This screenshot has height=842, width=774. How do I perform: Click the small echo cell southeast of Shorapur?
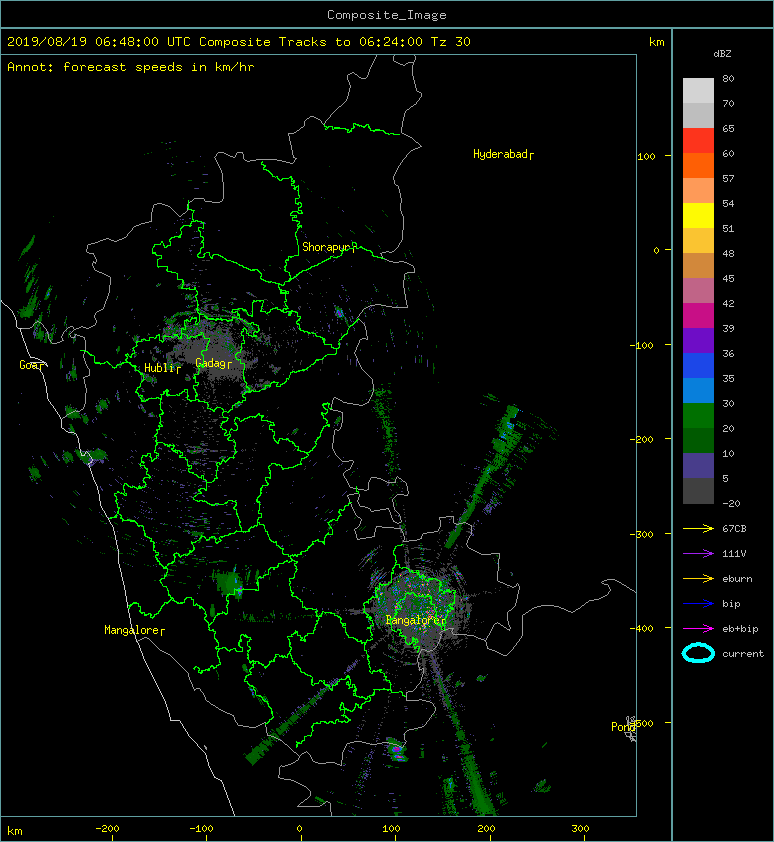tap(339, 312)
